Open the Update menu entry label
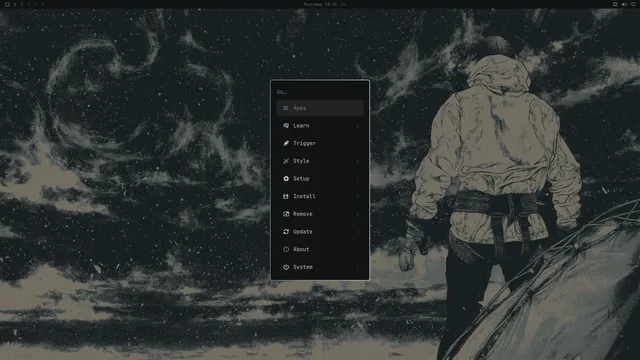 (x=302, y=231)
